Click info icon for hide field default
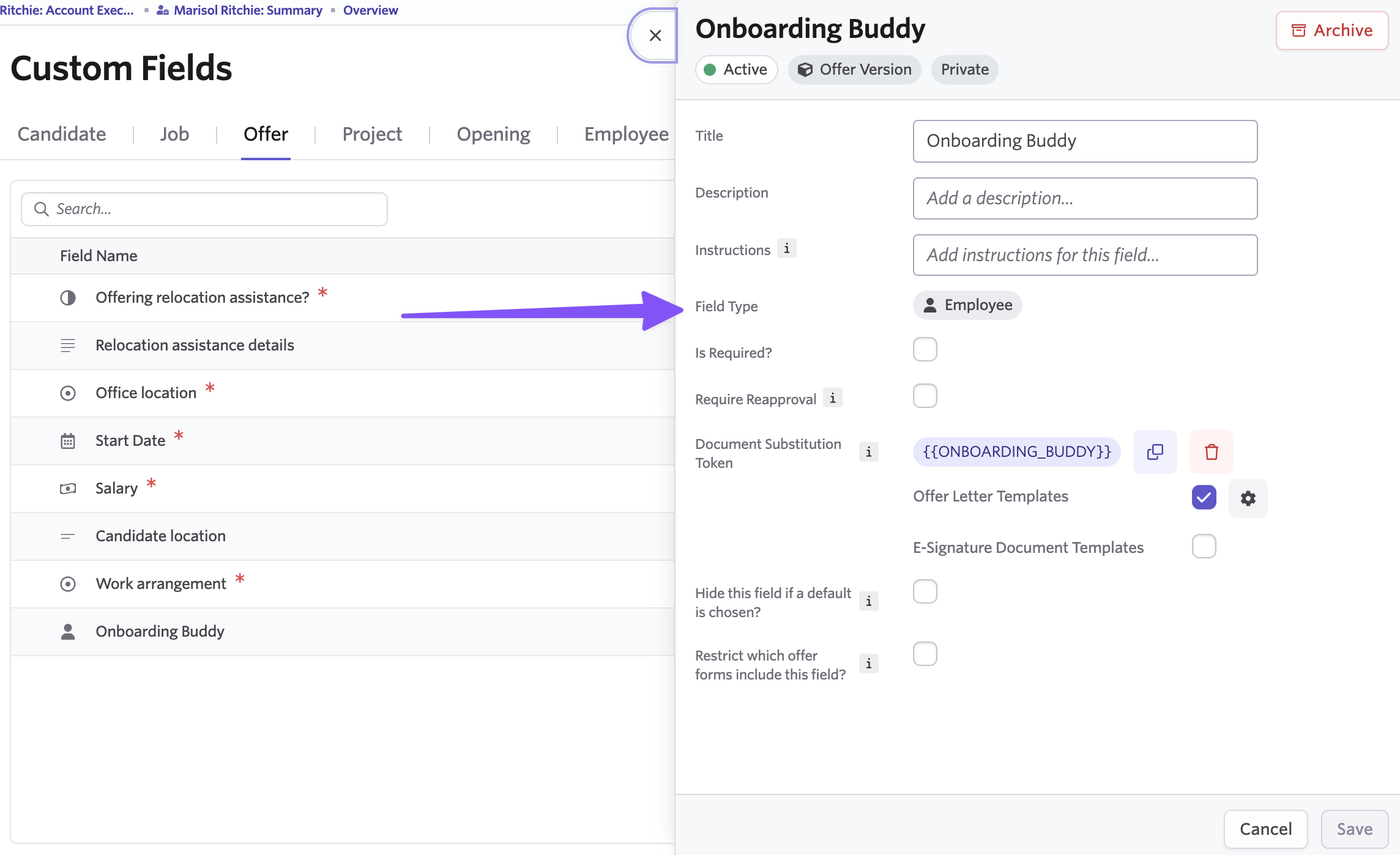Viewport: 1400px width, 855px height. pyautogui.click(x=868, y=601)
